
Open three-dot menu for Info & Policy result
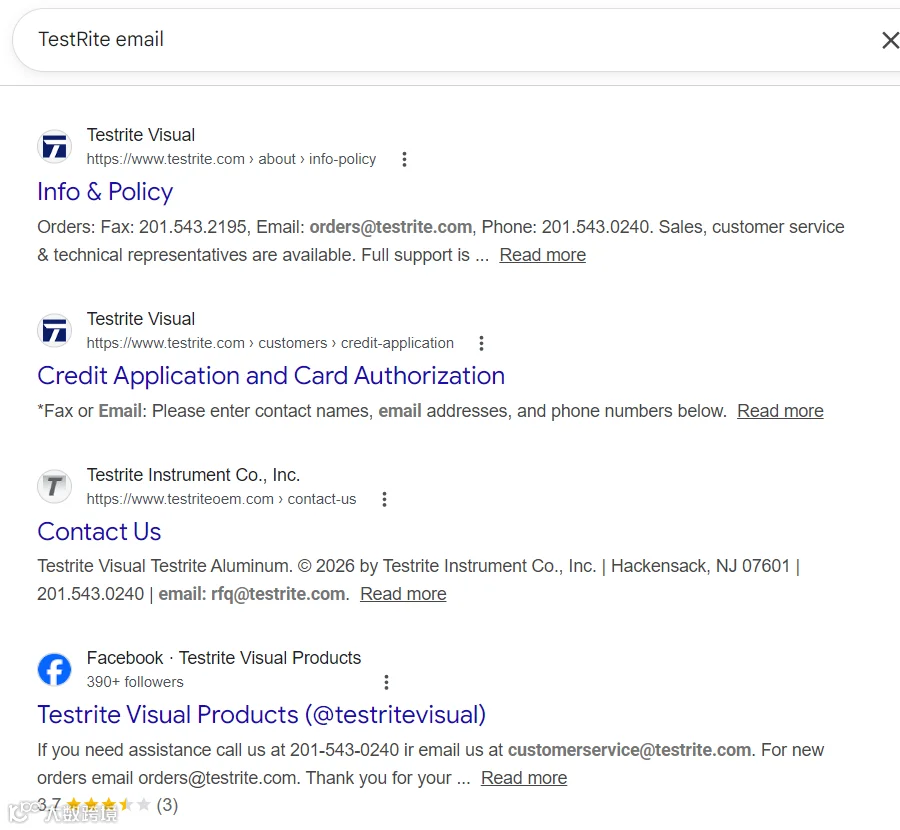(404, 159)
